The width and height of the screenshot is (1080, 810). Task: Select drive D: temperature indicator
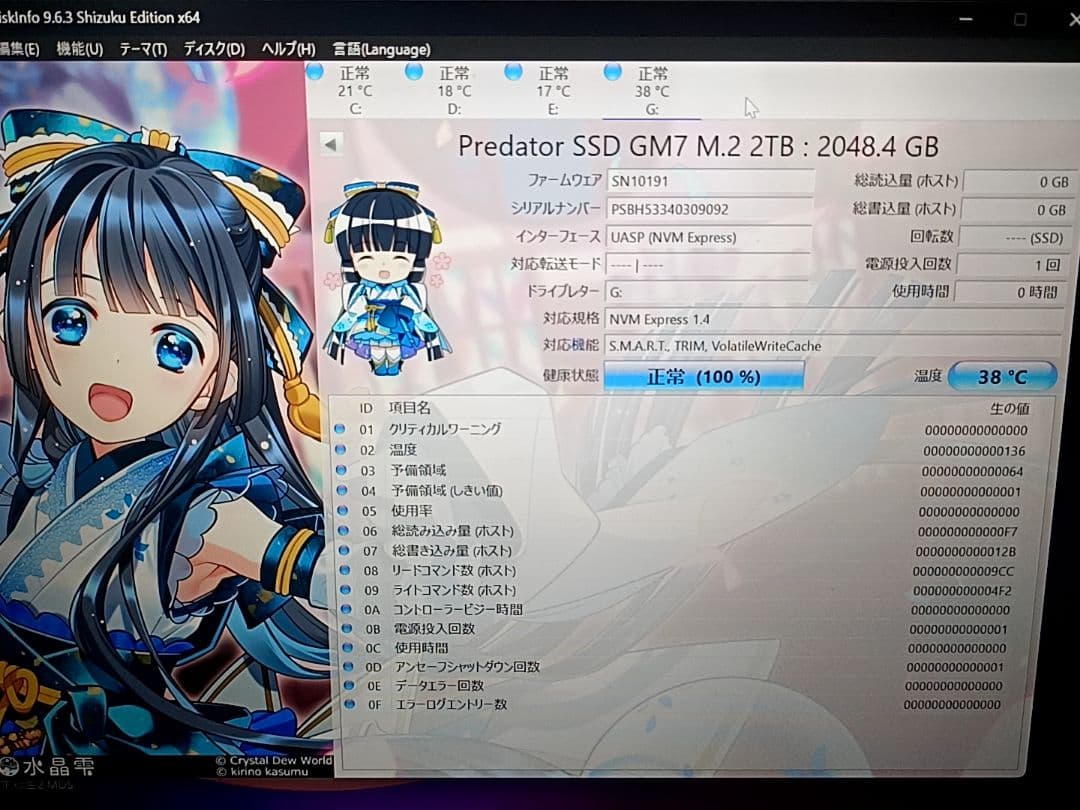pyautogui.click(x=451, y=89)
